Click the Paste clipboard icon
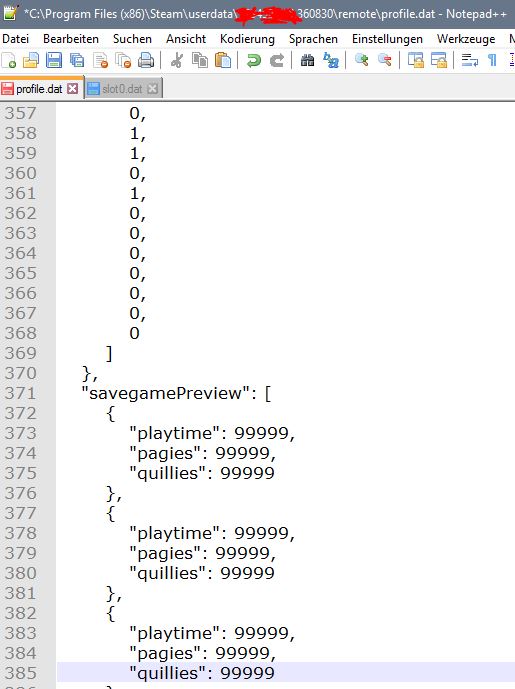 click(x=223, y=60)
